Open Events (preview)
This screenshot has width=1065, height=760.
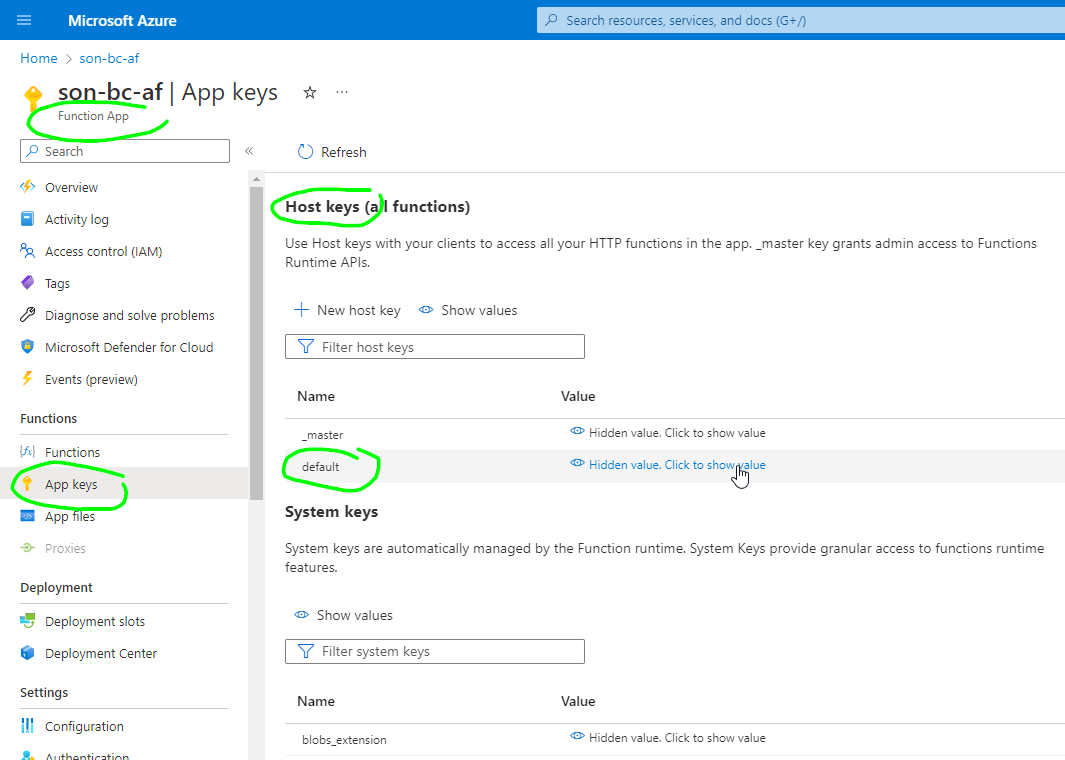[91, 379]
